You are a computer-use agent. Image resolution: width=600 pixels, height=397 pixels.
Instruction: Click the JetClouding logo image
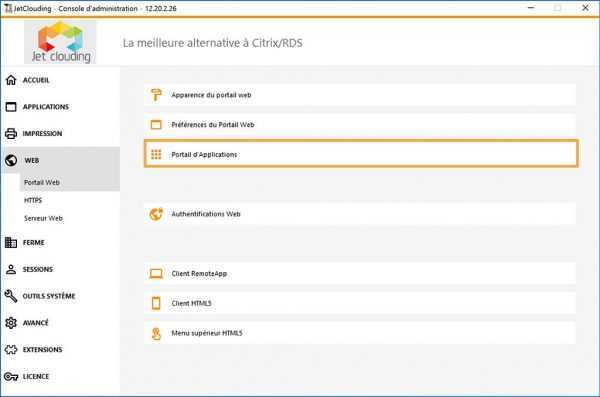60,42
